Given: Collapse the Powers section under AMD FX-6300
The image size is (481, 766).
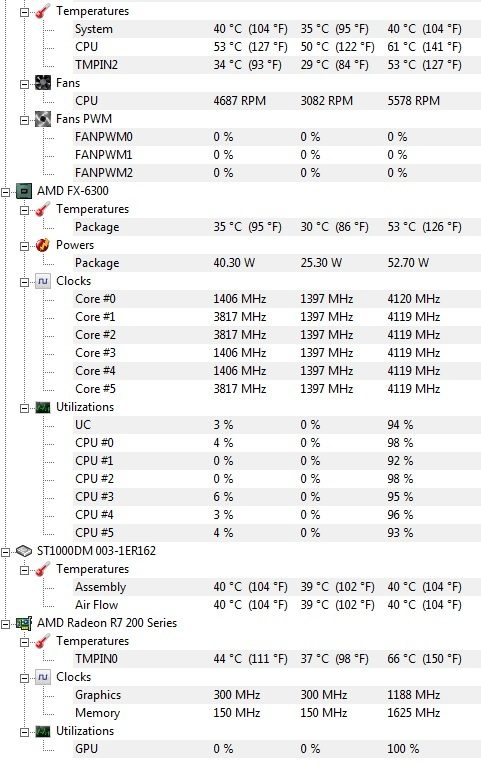Looking at the screenshot, I should pyautogui.click(x=24, y=246).
